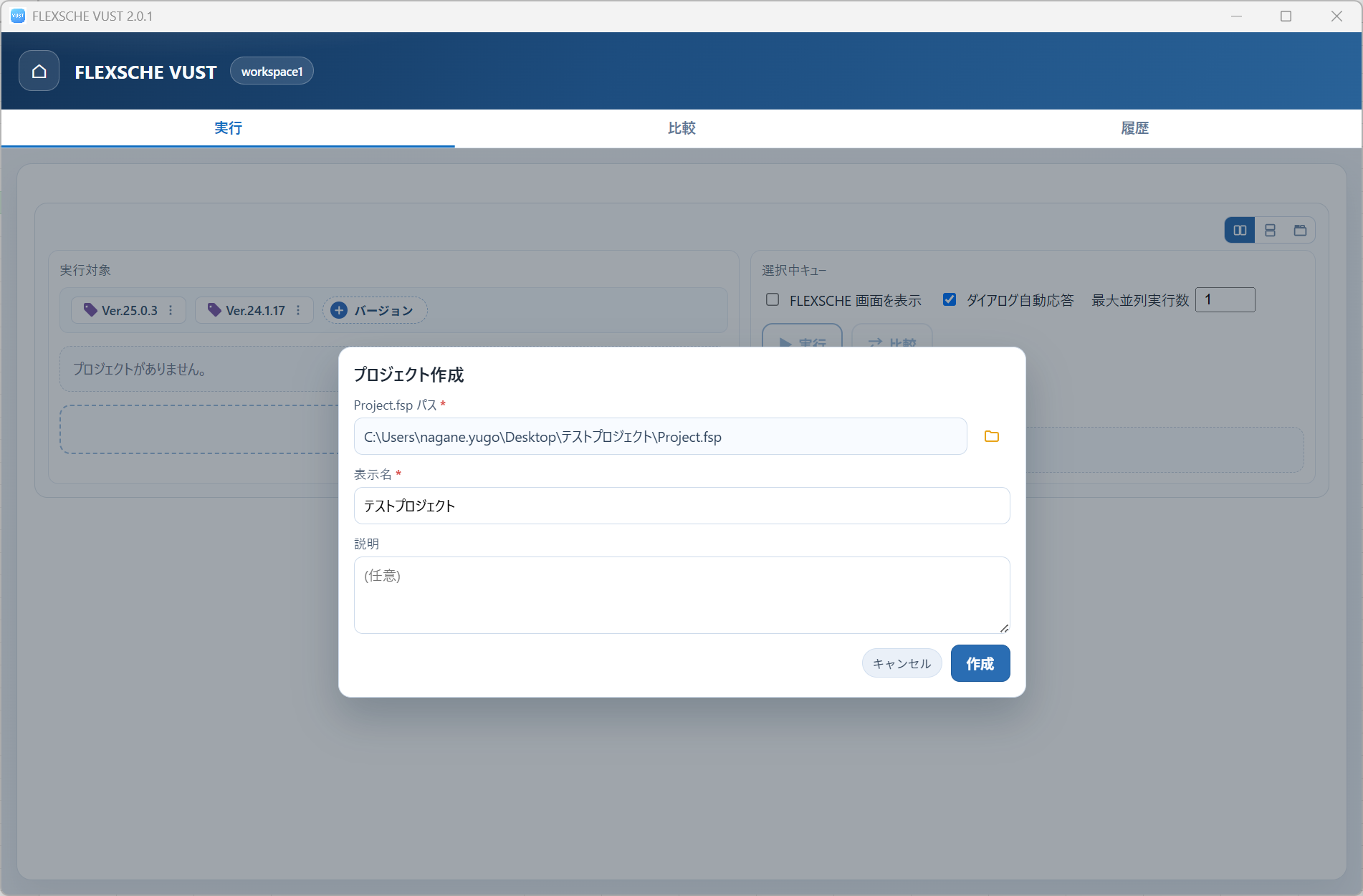The width and height of the screenshot is (1363, 896).
Task: Click the 実行対象 section label
Action: pyautogui.click(x=85, y=270)
